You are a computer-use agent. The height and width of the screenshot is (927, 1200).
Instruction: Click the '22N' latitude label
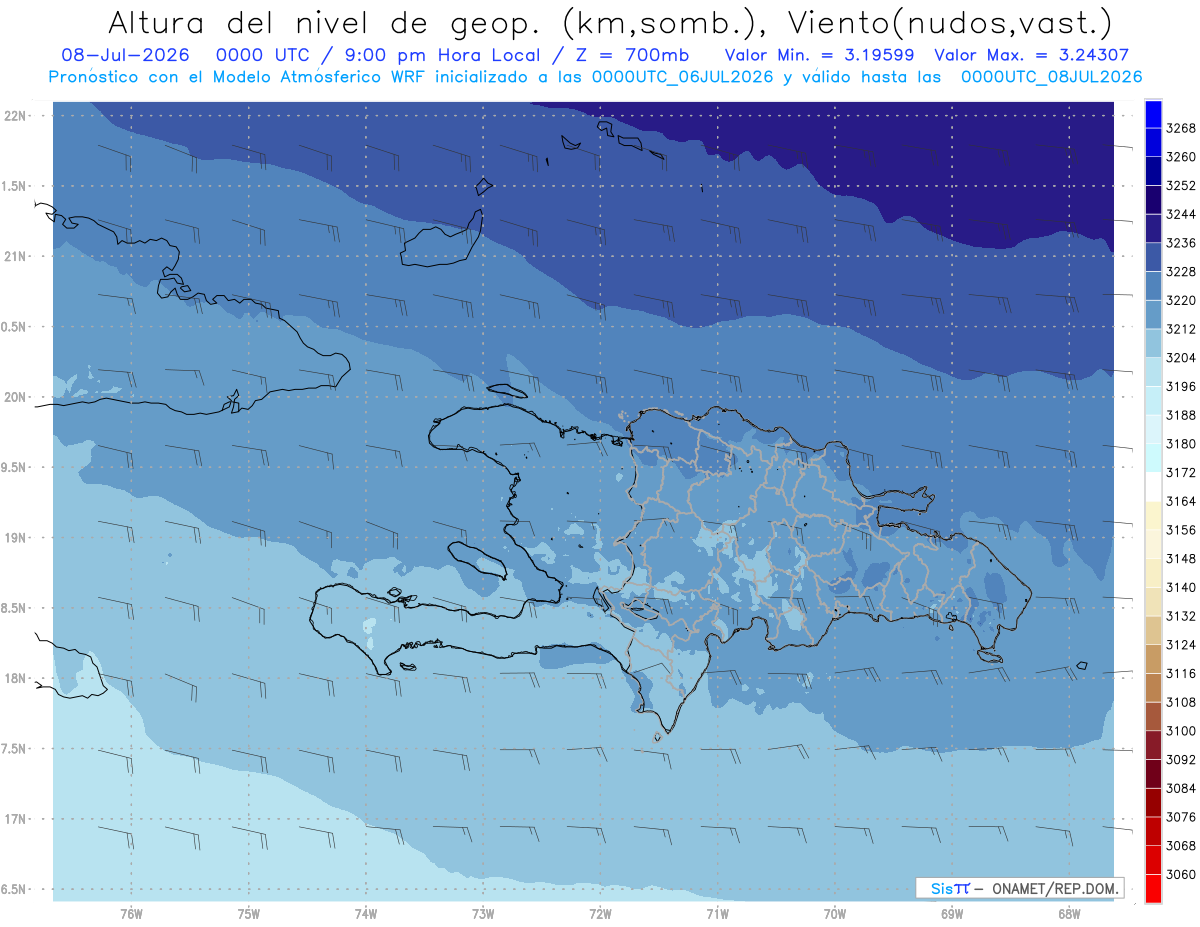click(x=16, y=115)
